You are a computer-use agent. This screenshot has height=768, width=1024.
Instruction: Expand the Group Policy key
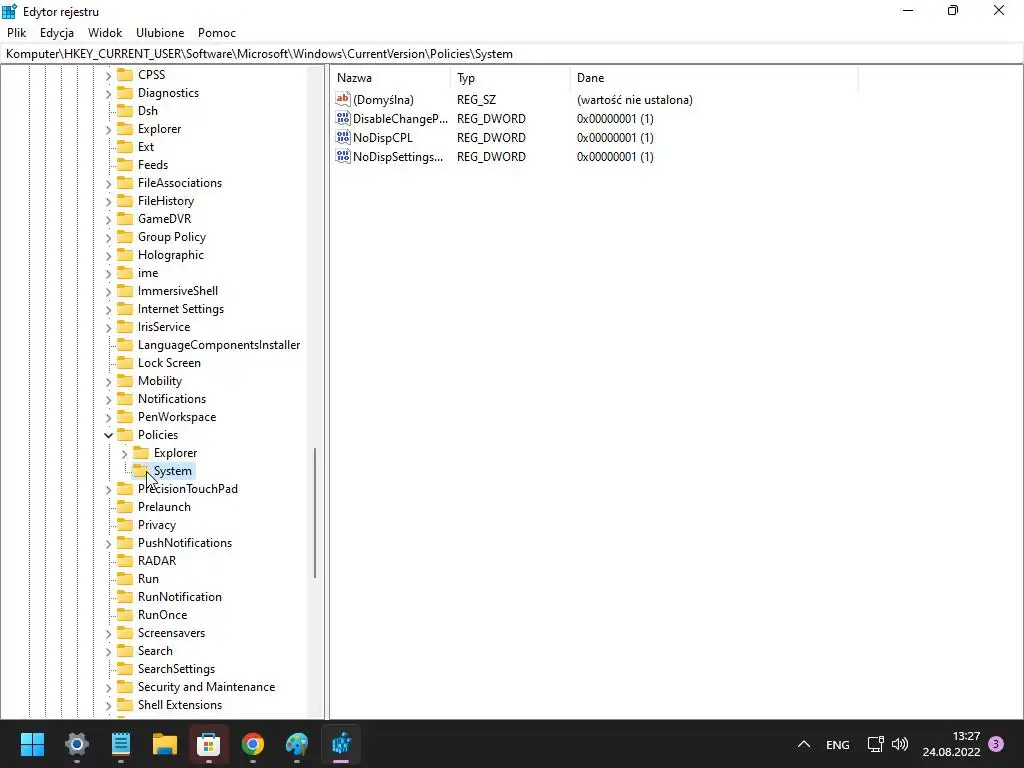[108, 238]
